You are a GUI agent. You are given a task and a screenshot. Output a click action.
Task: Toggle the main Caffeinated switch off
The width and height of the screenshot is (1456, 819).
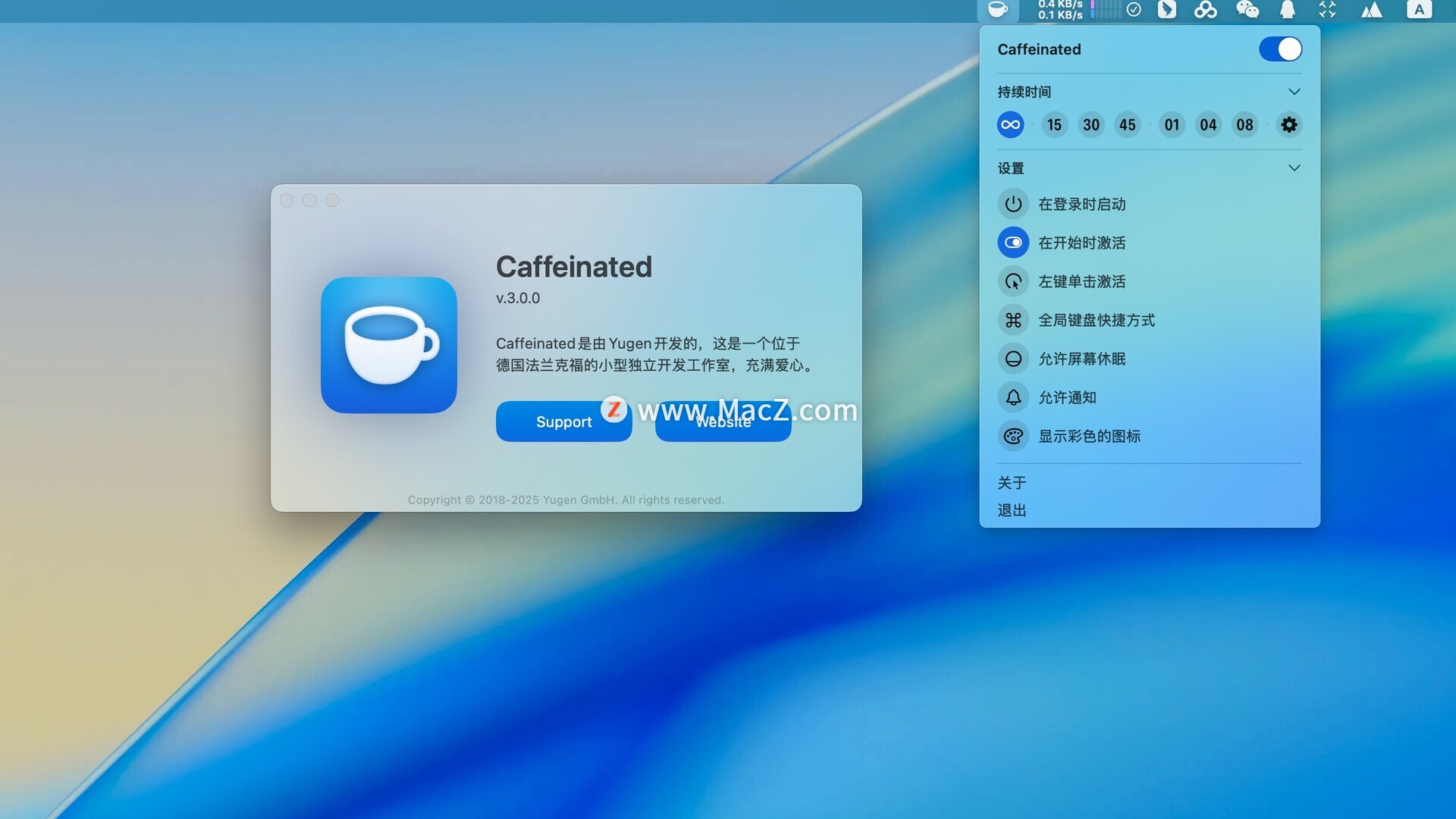[x=1280, y=49]
